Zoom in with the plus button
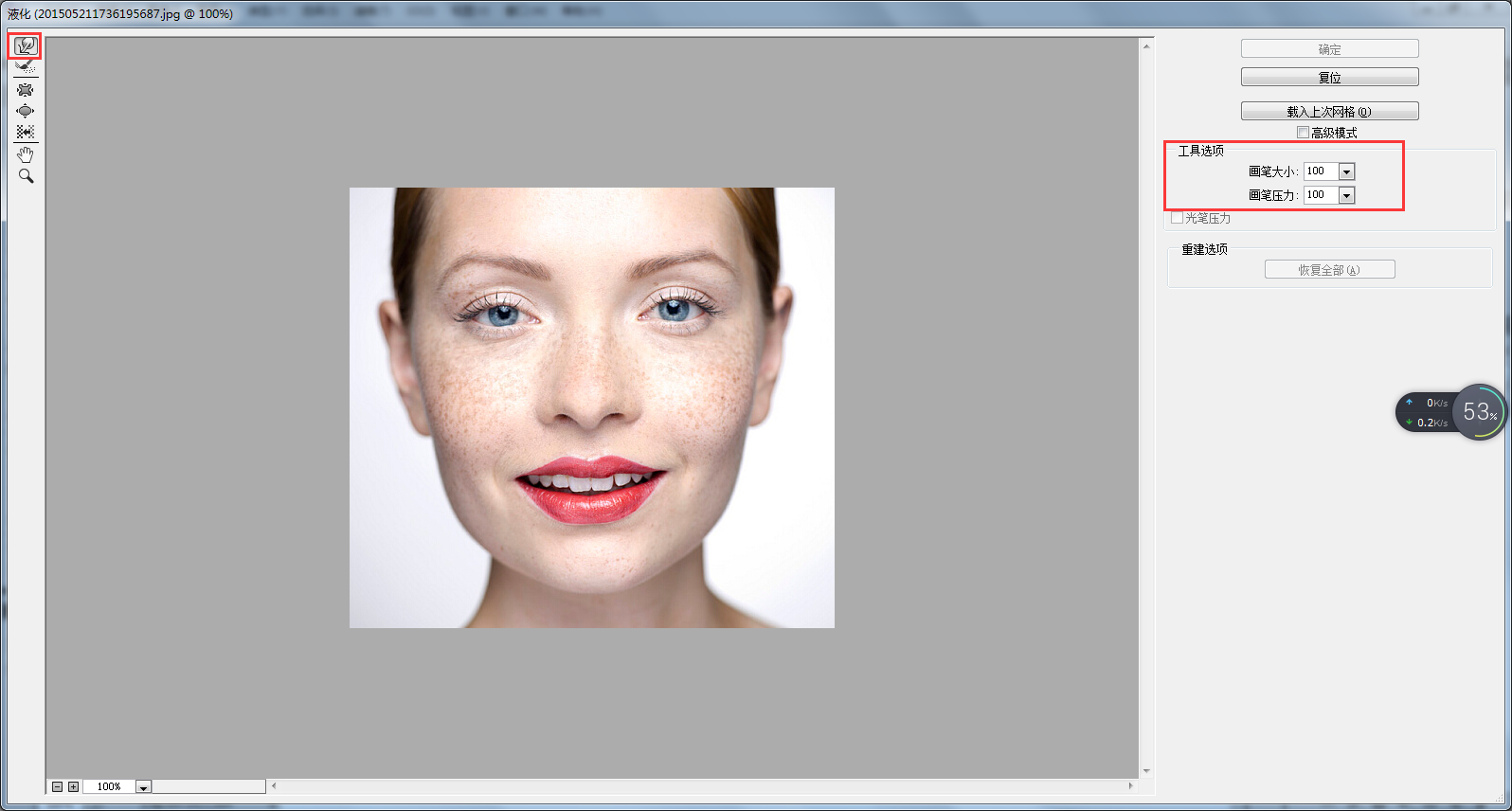 [x=73, y=786]
